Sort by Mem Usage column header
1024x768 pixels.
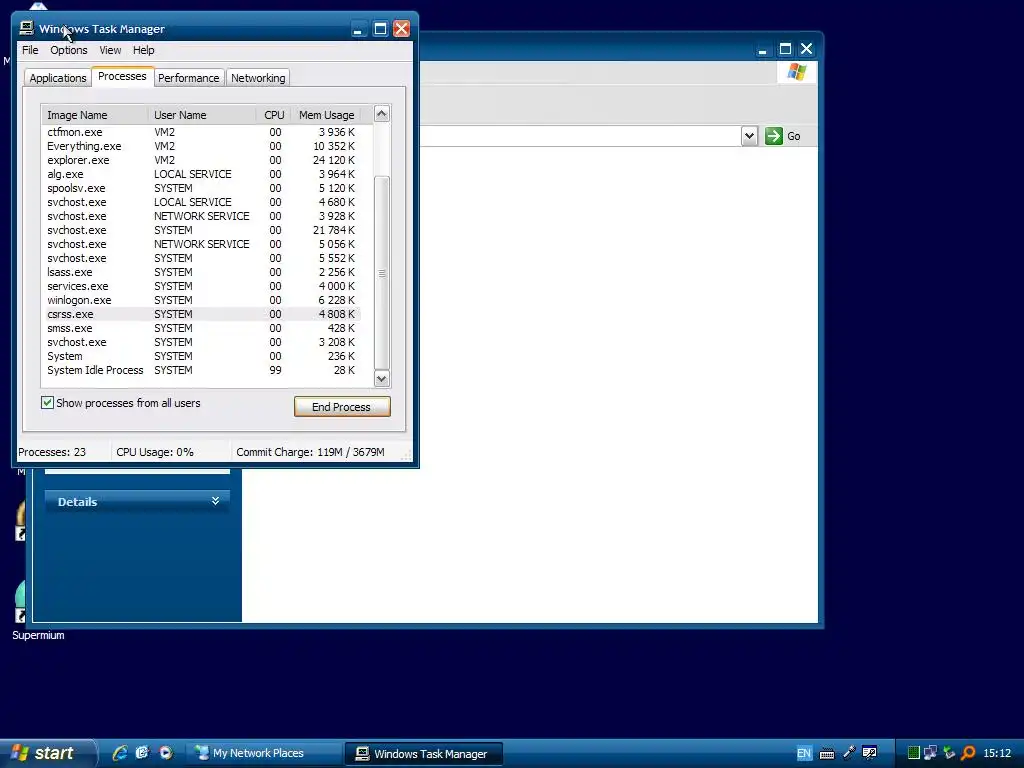(326, 115)
